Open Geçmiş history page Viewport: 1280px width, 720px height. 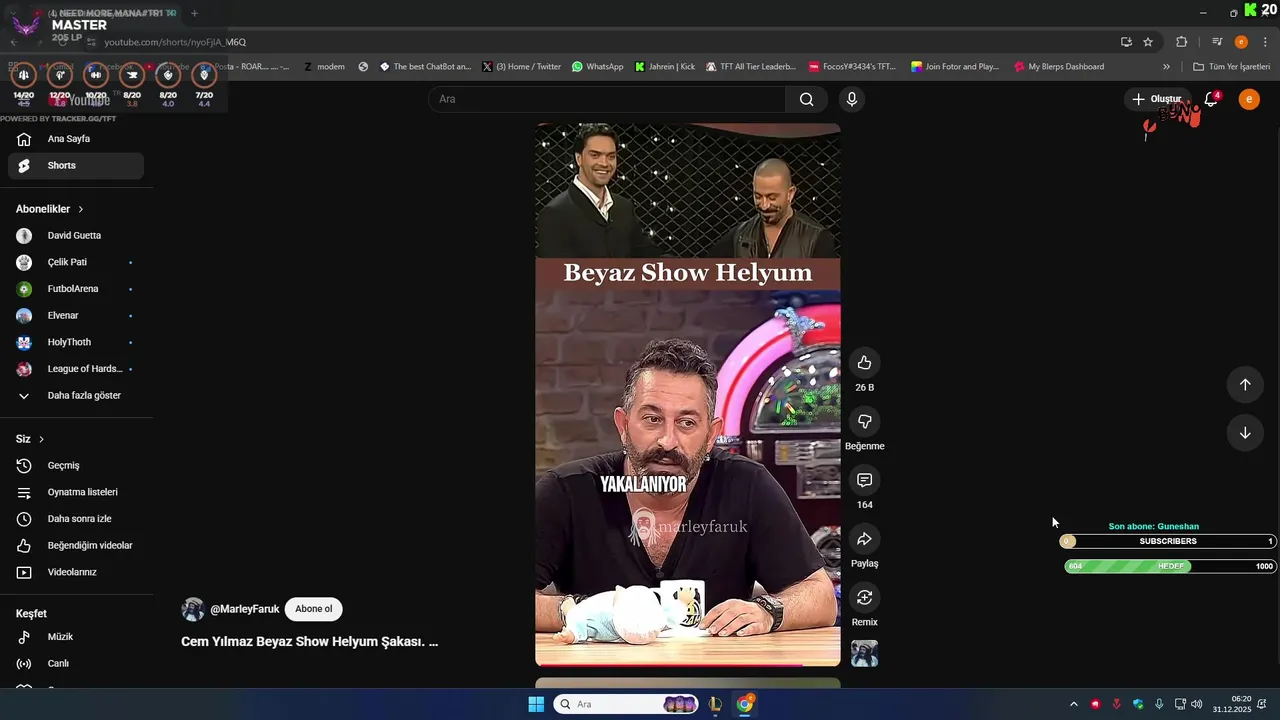click(x=76, y=466)
